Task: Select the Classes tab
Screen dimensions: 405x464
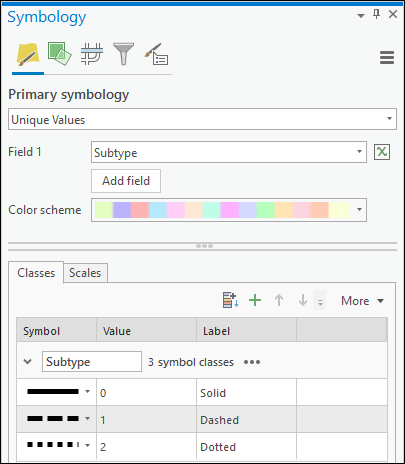Action: point(36,273)
